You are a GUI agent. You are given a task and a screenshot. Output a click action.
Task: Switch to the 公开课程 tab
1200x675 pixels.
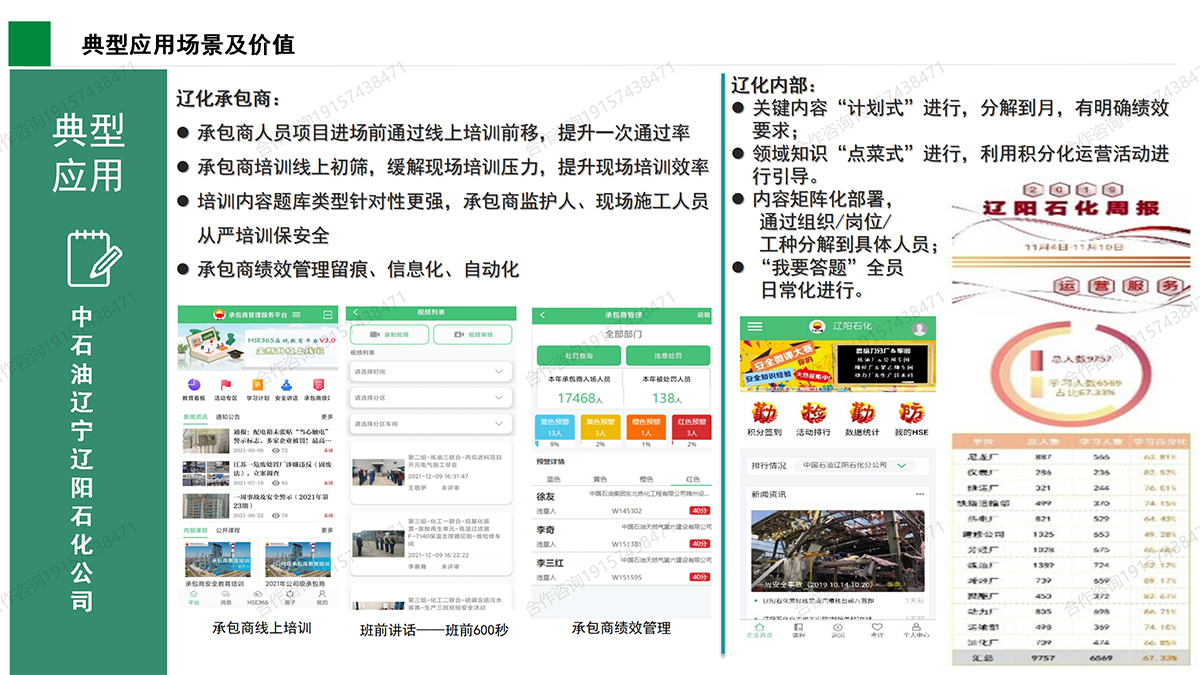228,529
